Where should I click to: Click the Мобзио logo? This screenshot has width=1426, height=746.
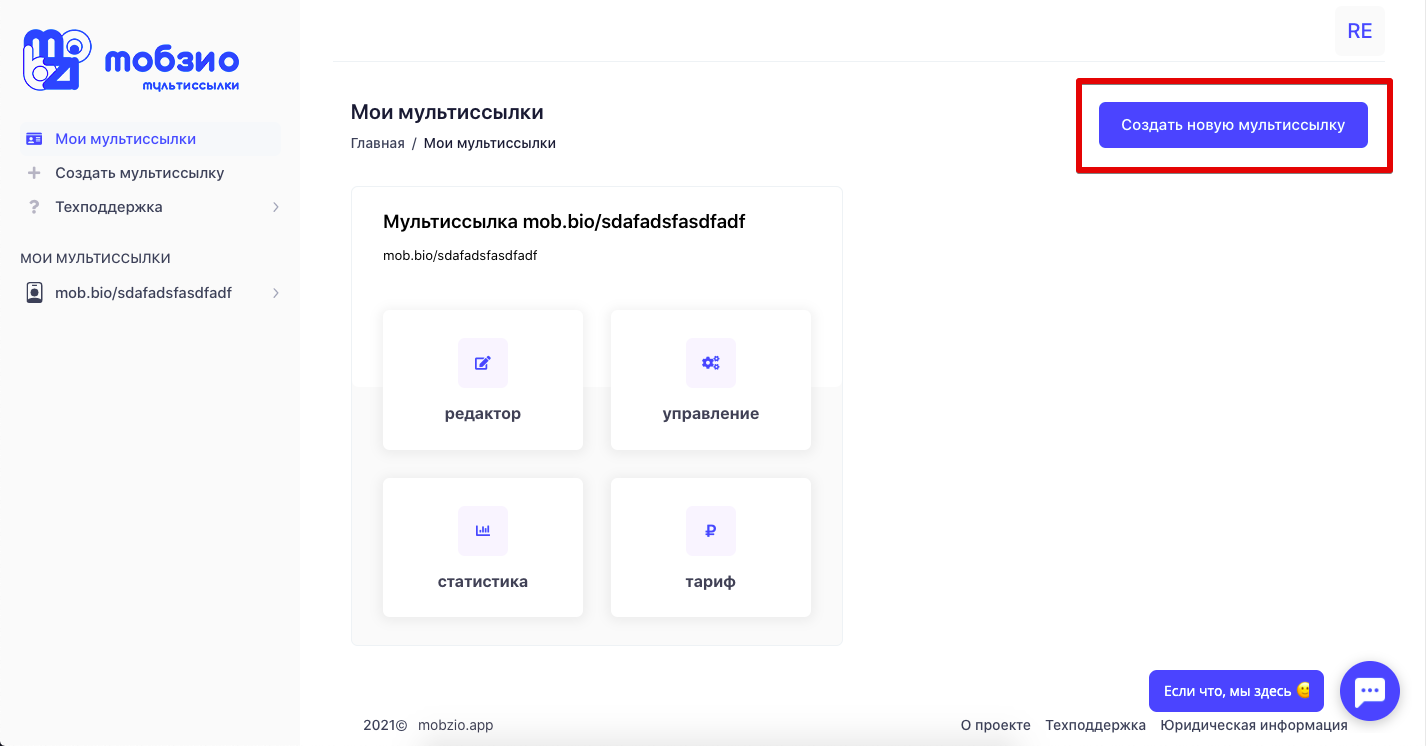131,61
